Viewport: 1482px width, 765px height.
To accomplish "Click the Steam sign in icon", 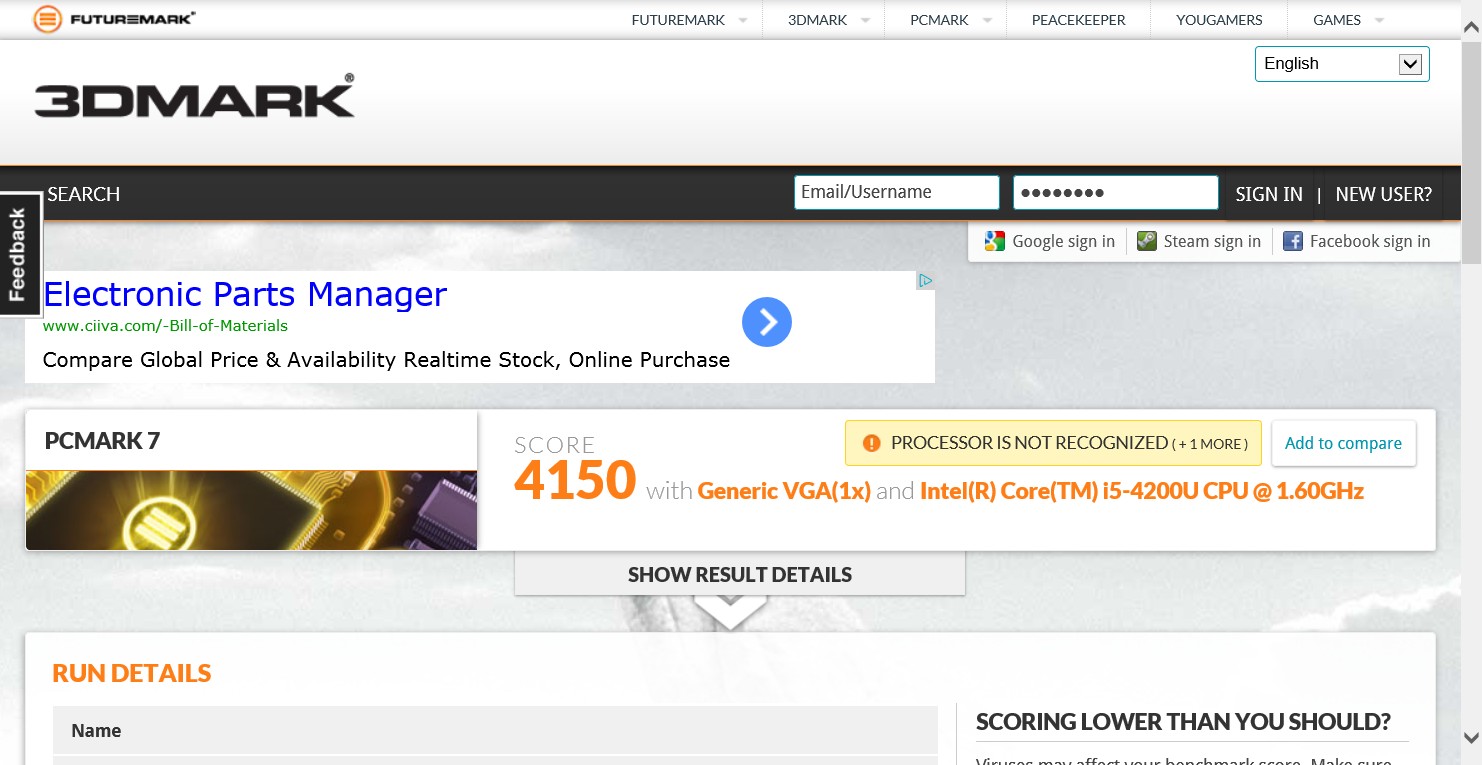I will coord(1146,241).
